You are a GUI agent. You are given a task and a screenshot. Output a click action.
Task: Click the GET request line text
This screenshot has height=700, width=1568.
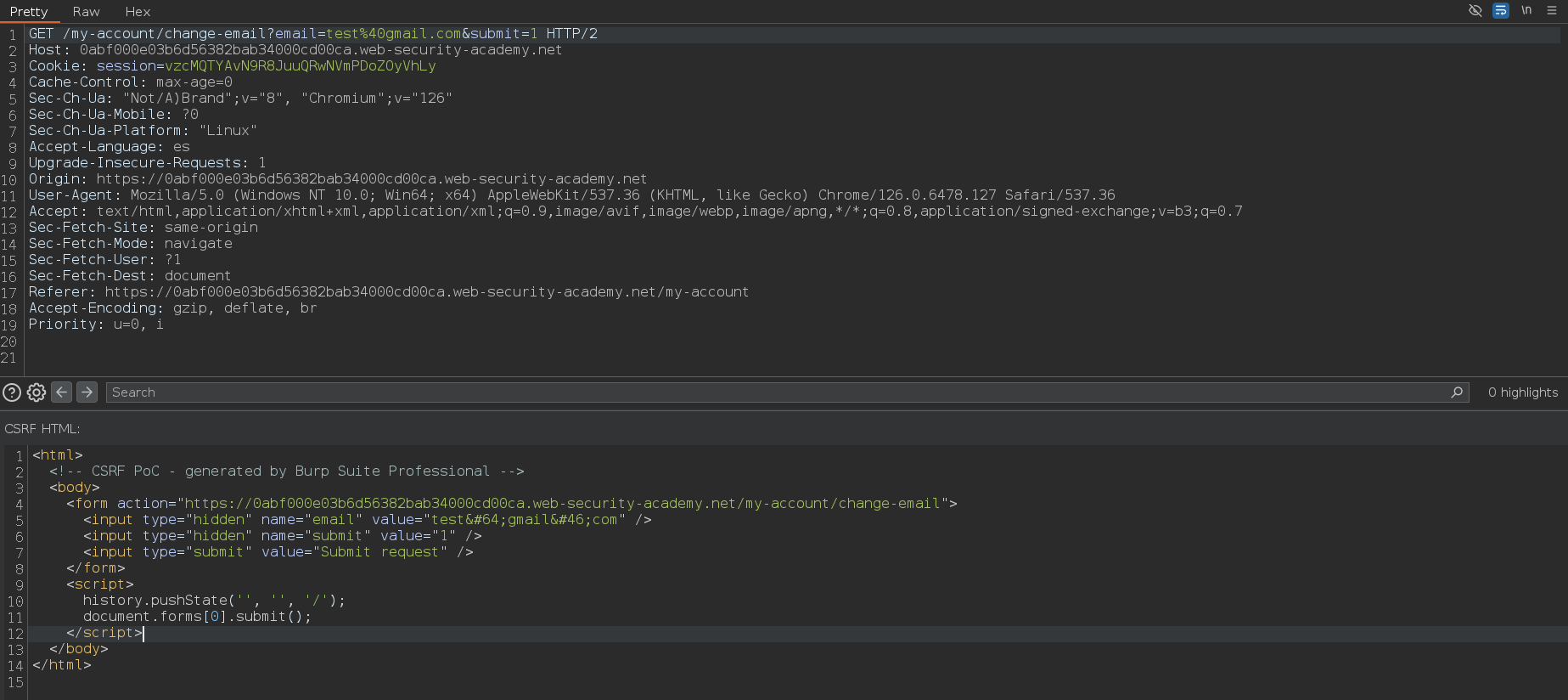pyautogui.click(x=313, y=34)
